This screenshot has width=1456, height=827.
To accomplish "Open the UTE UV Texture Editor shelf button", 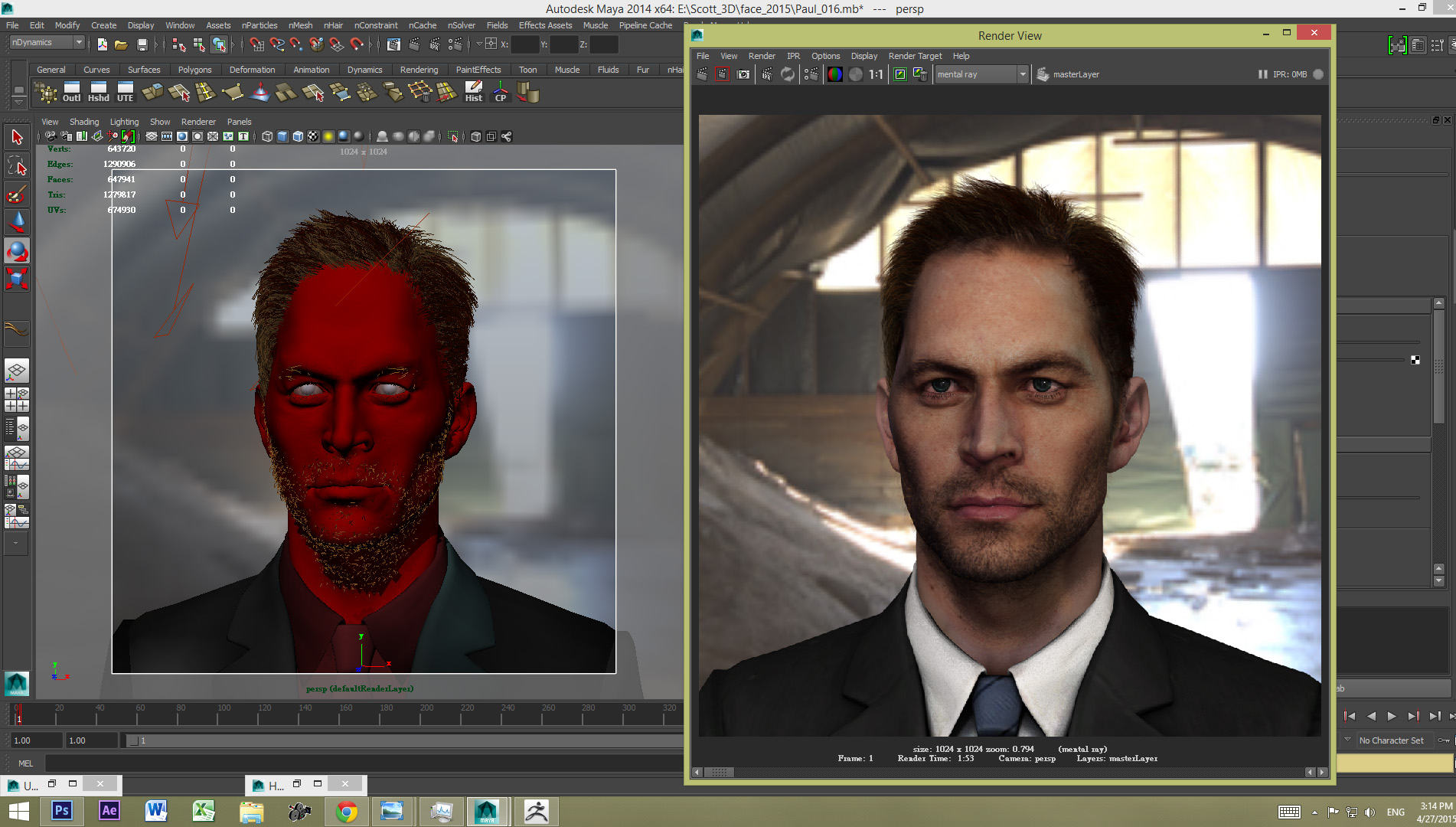I will pyautogui.click(x=125, y=93).
